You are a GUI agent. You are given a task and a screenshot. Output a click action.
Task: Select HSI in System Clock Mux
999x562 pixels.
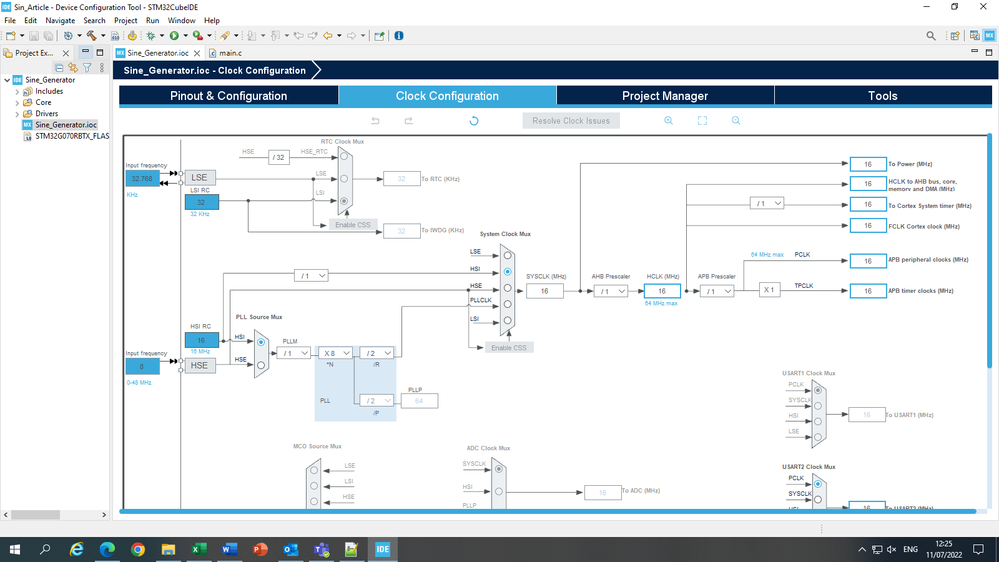508,271
